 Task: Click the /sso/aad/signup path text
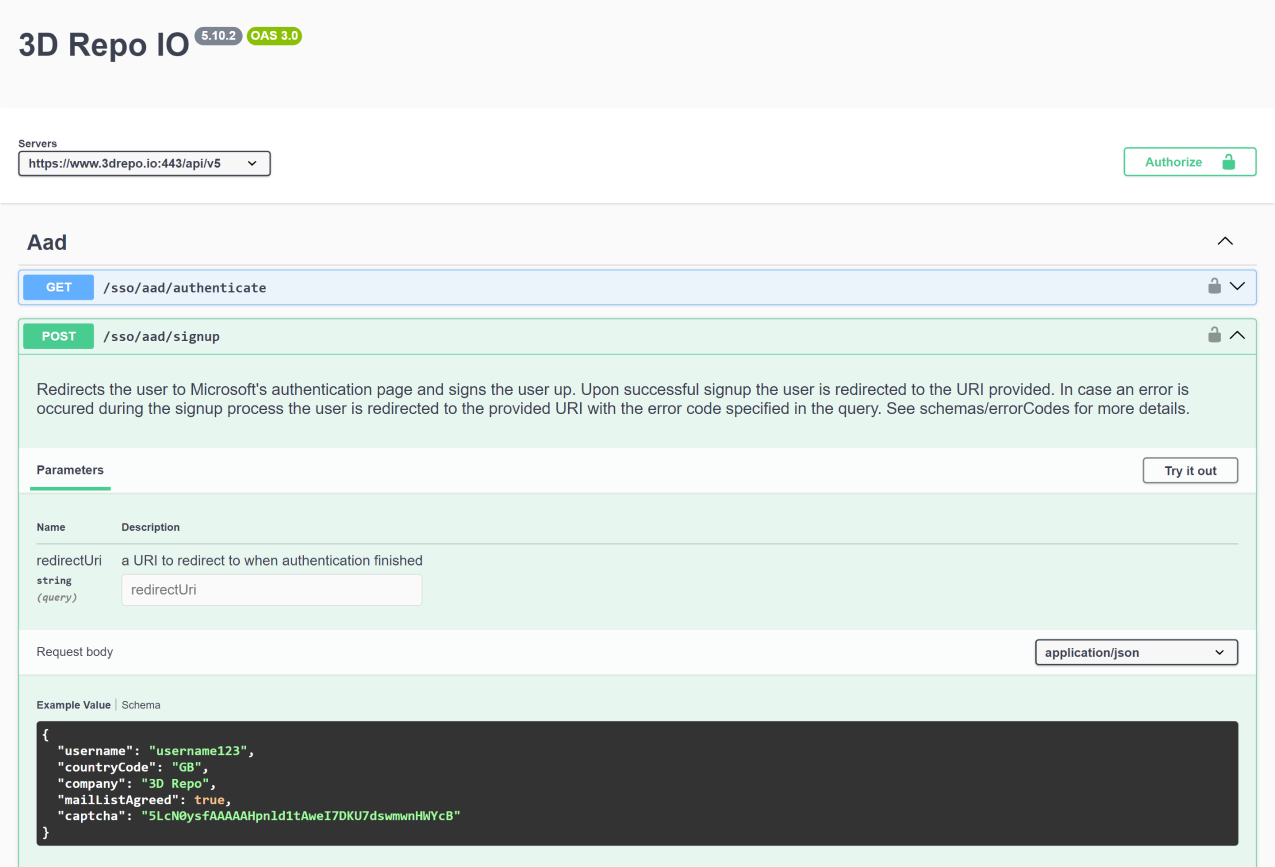click(161, 337)
